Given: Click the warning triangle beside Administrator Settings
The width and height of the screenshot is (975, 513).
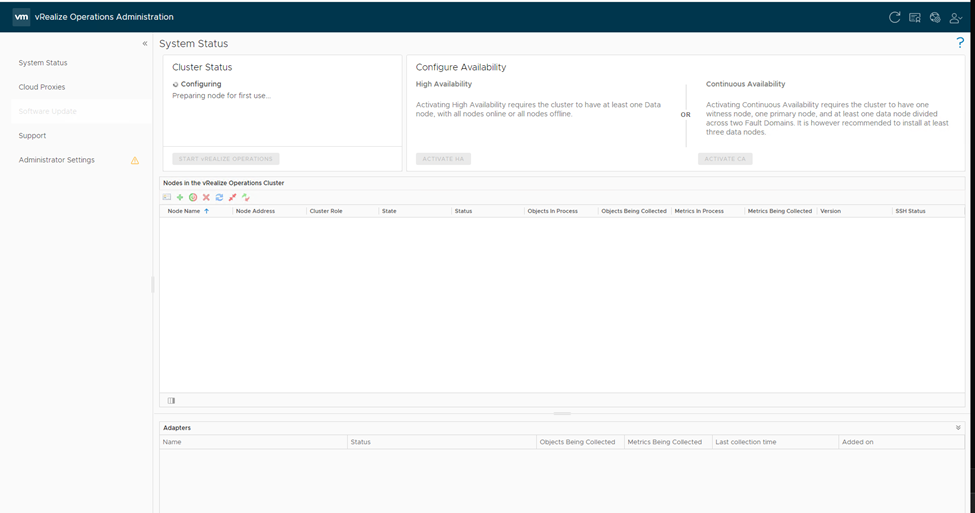Looking at the screenshot, I should pos(135,160).
